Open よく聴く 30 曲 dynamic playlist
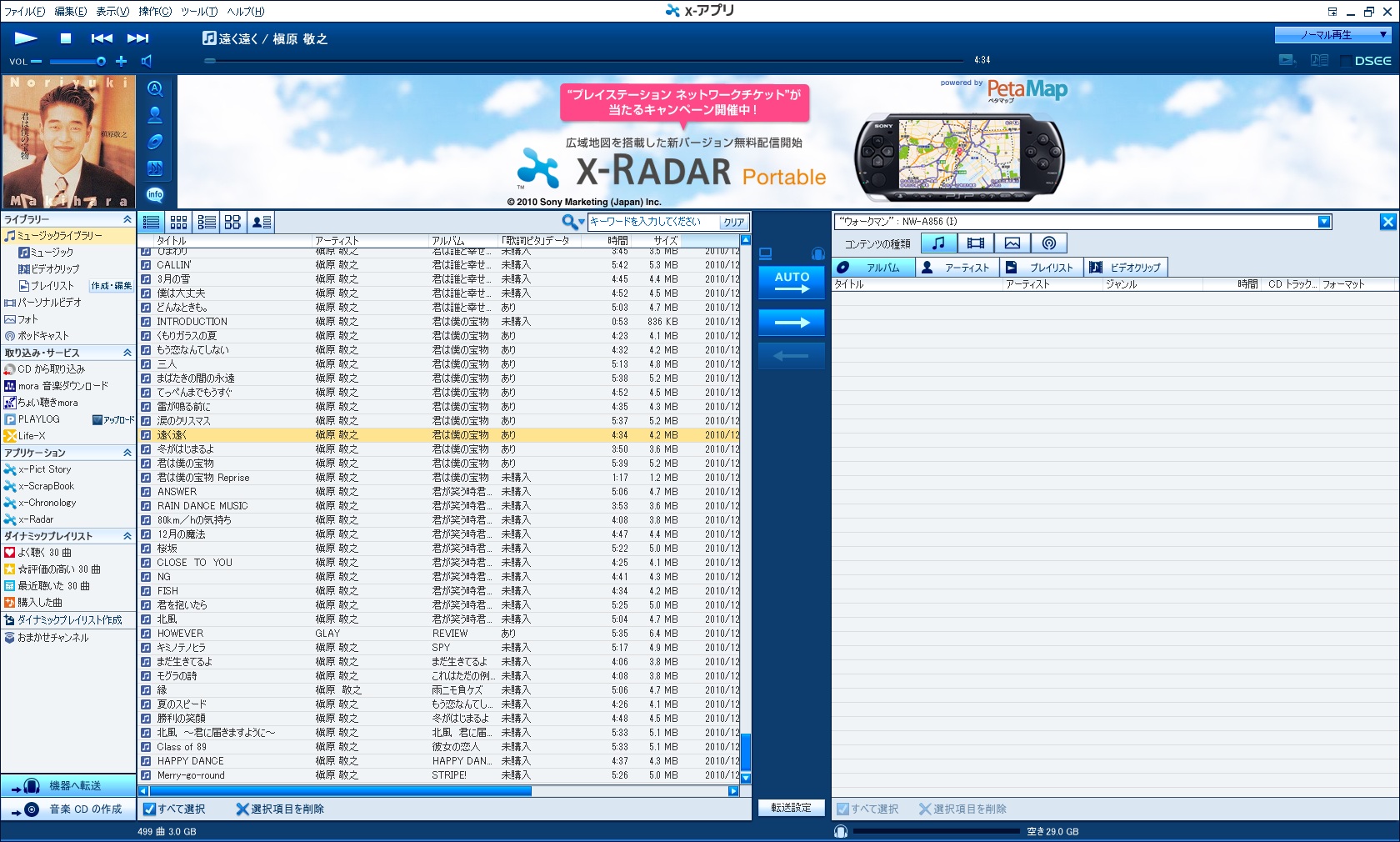1400x842 pixels. (x=38, y=553)
